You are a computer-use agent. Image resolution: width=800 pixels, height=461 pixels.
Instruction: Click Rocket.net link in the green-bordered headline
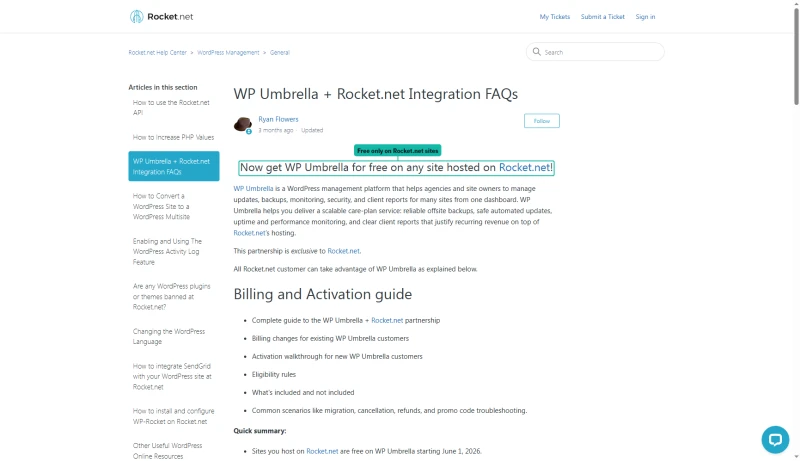[524, 167]
